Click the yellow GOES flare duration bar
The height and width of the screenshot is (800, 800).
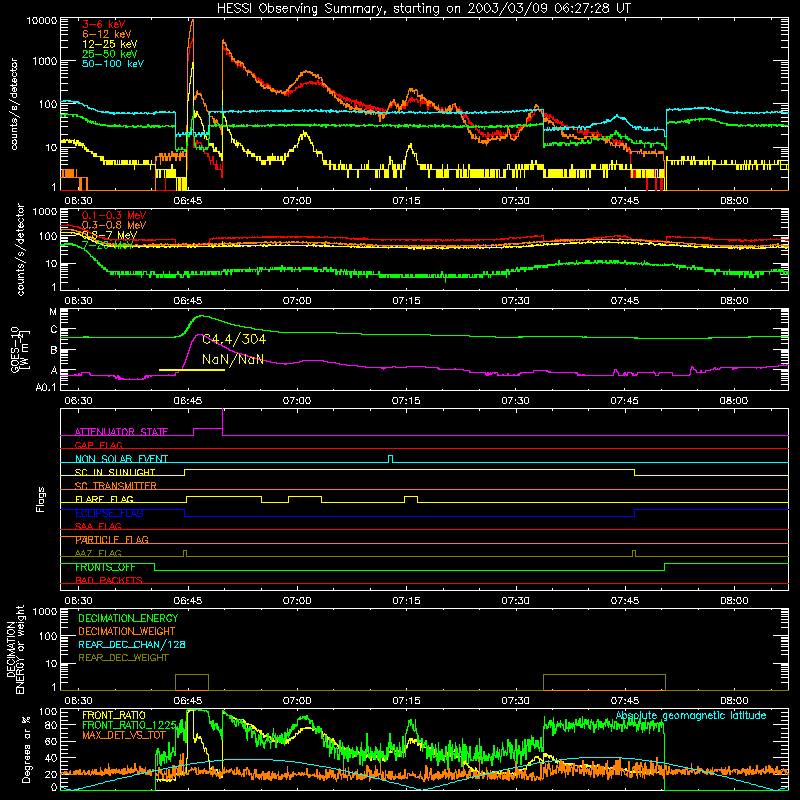click(x=192, y=370)
